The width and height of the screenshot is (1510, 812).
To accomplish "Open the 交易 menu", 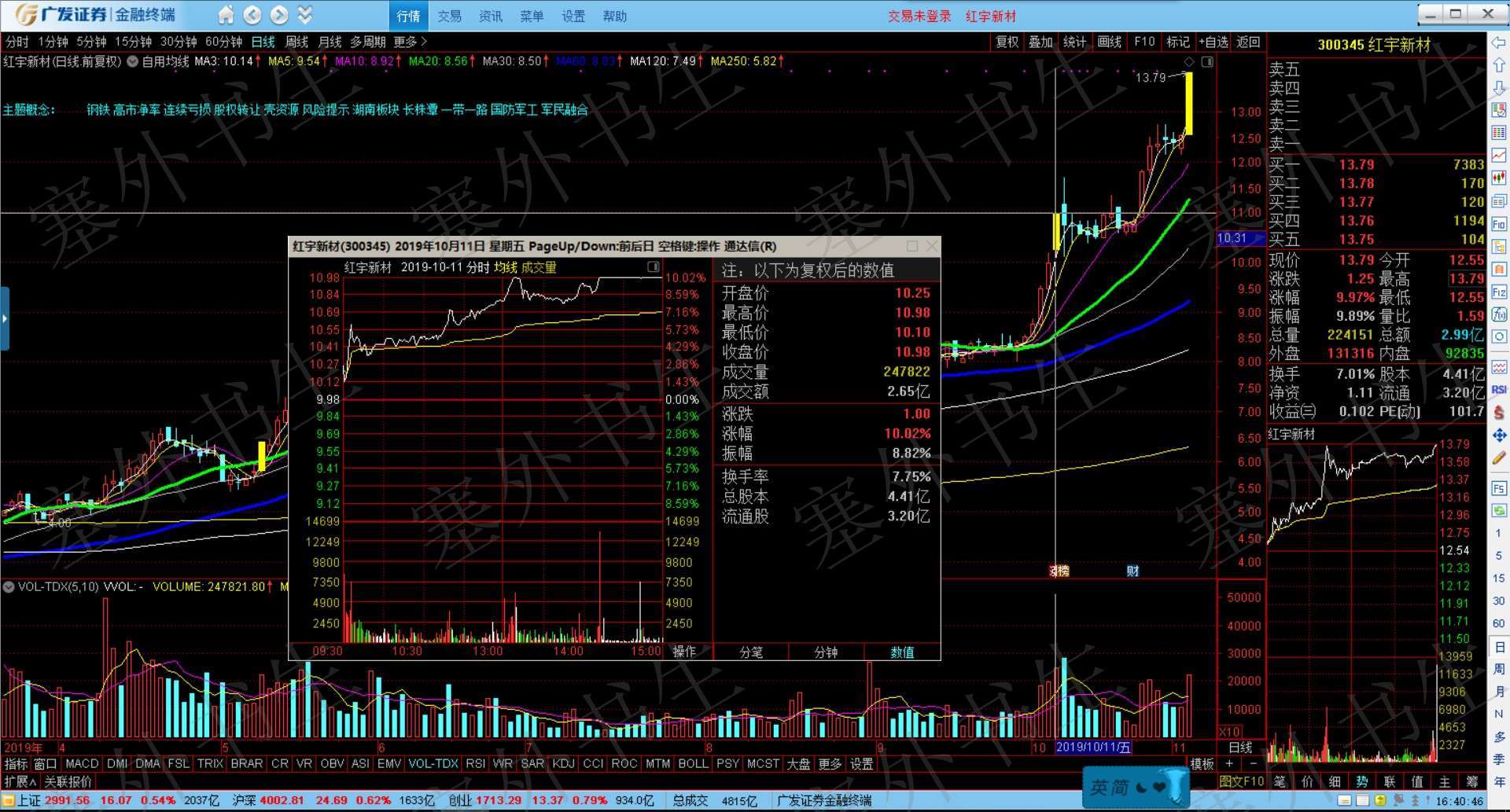I will tap(449, 16).
